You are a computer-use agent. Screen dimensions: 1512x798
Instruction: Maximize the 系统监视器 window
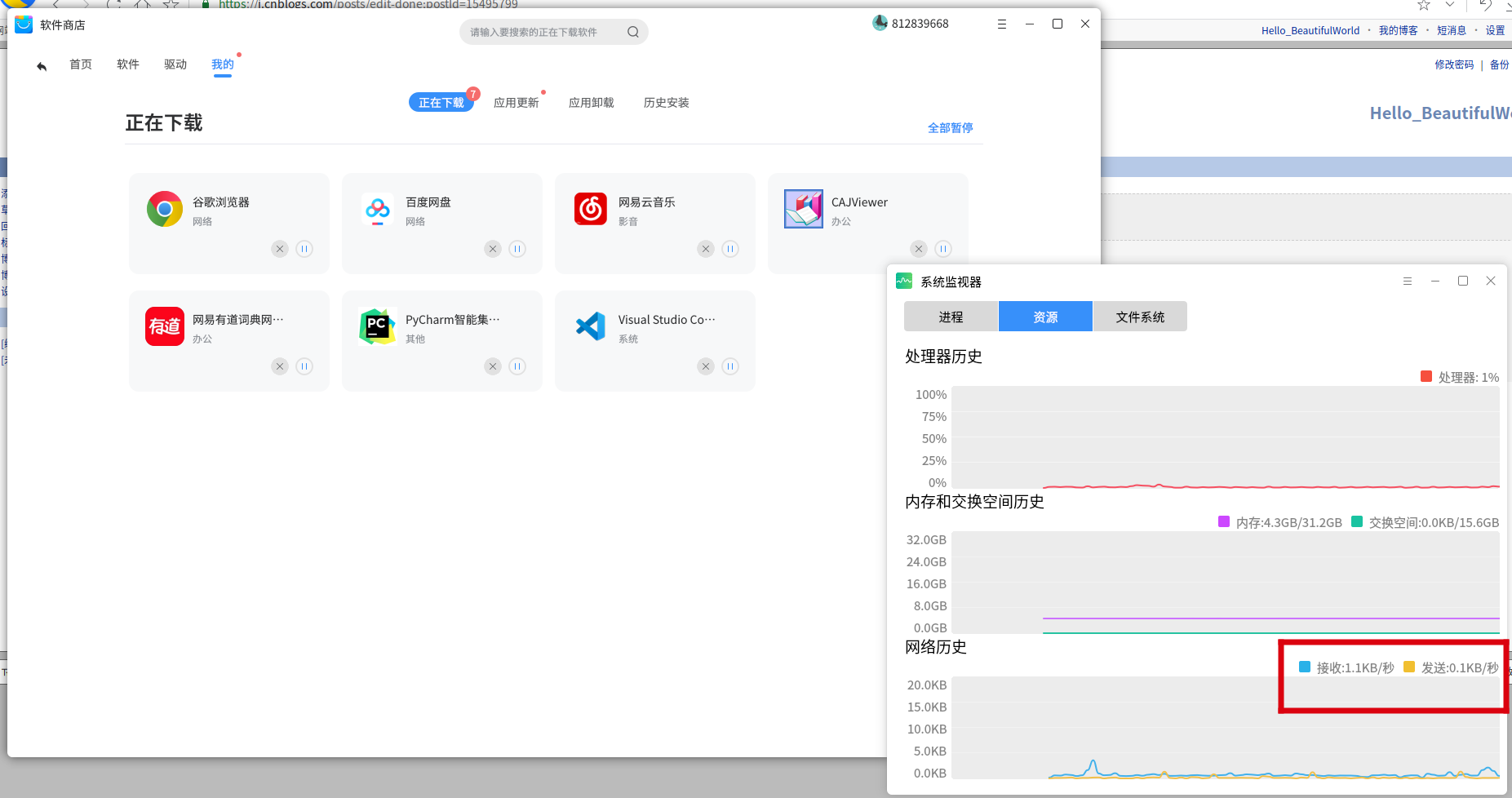1463,281
